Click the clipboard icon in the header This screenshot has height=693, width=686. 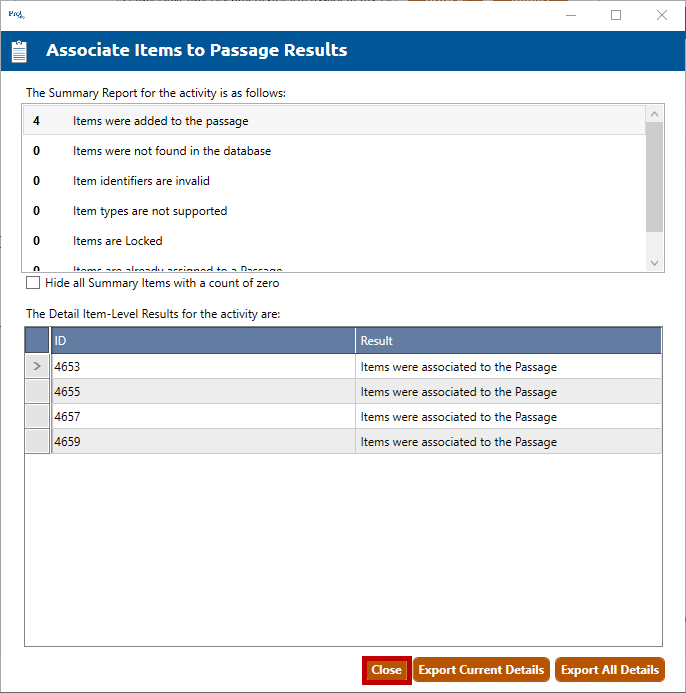pos(19,51)
